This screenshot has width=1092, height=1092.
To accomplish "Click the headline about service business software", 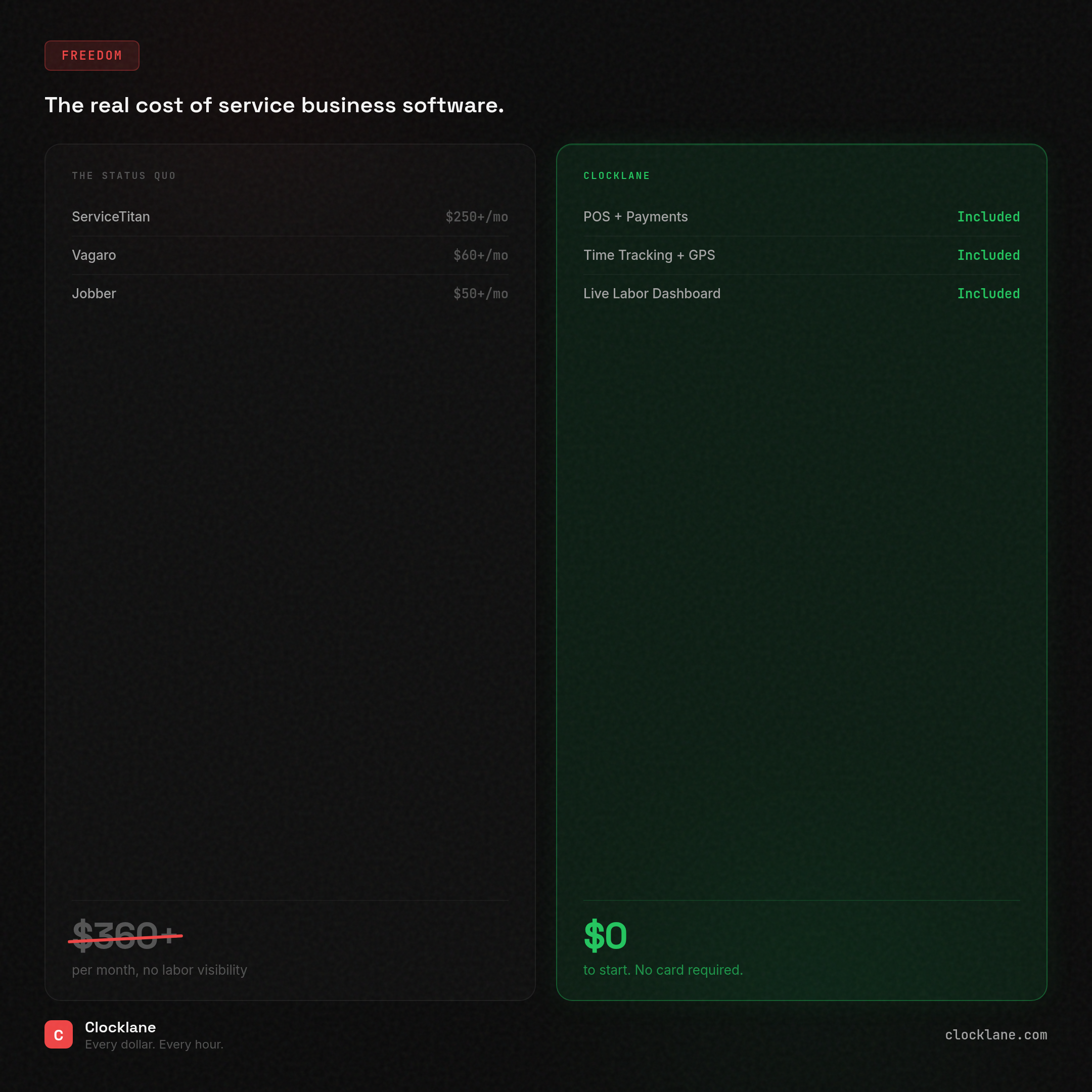I will point(274,105).
